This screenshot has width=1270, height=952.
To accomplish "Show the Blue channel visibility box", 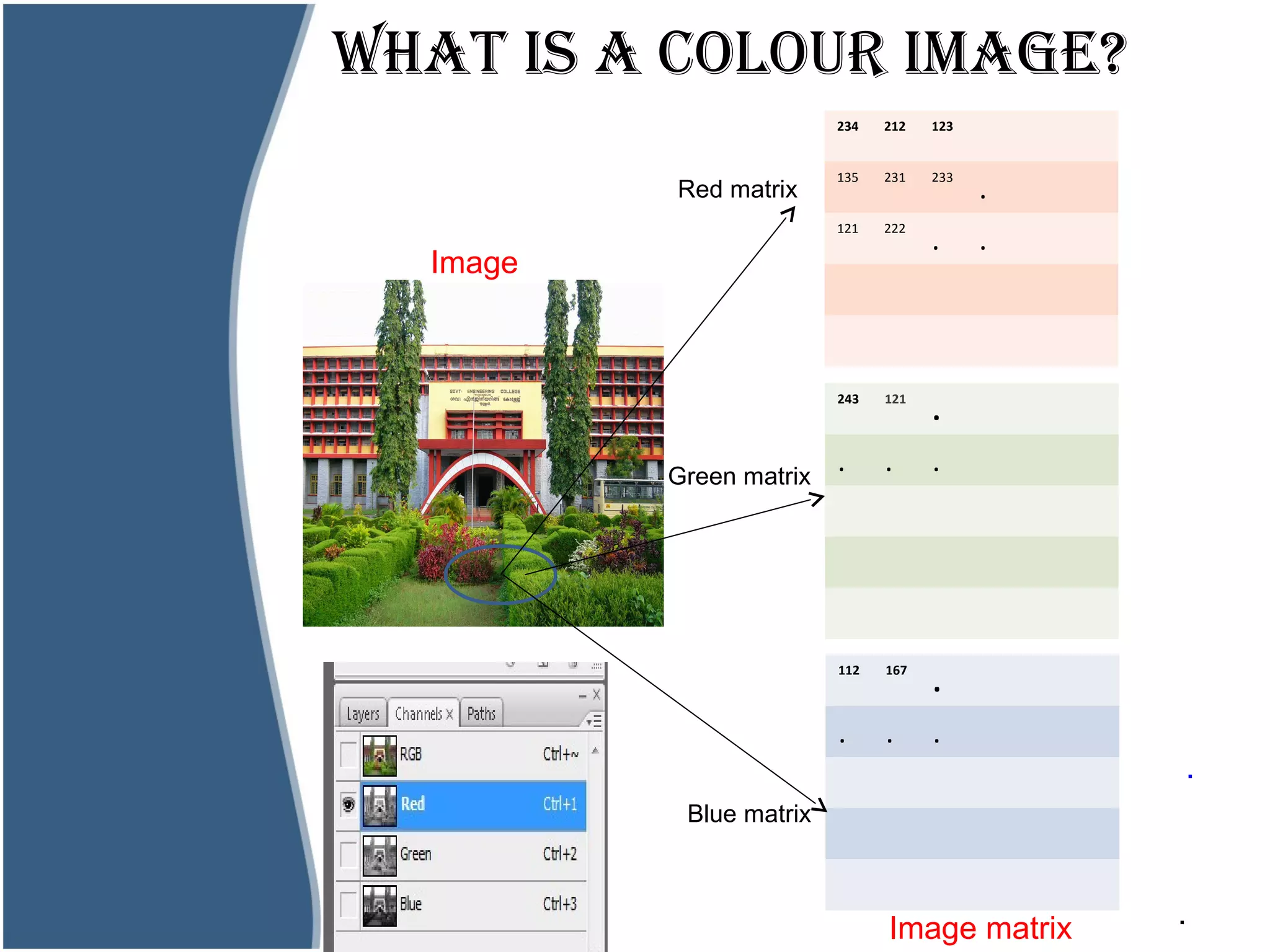I will (349, 904).
